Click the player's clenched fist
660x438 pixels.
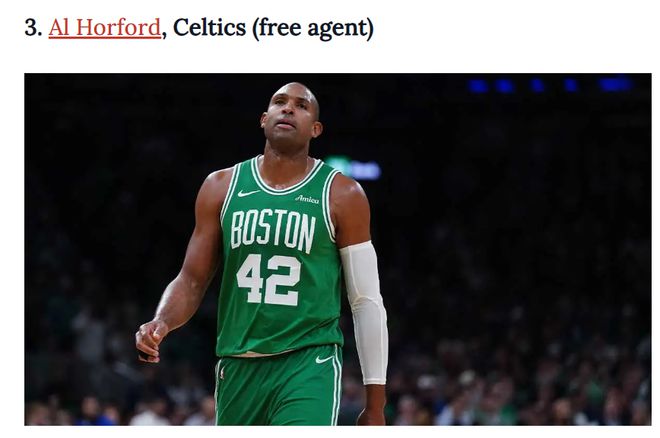tap(151, 340)
